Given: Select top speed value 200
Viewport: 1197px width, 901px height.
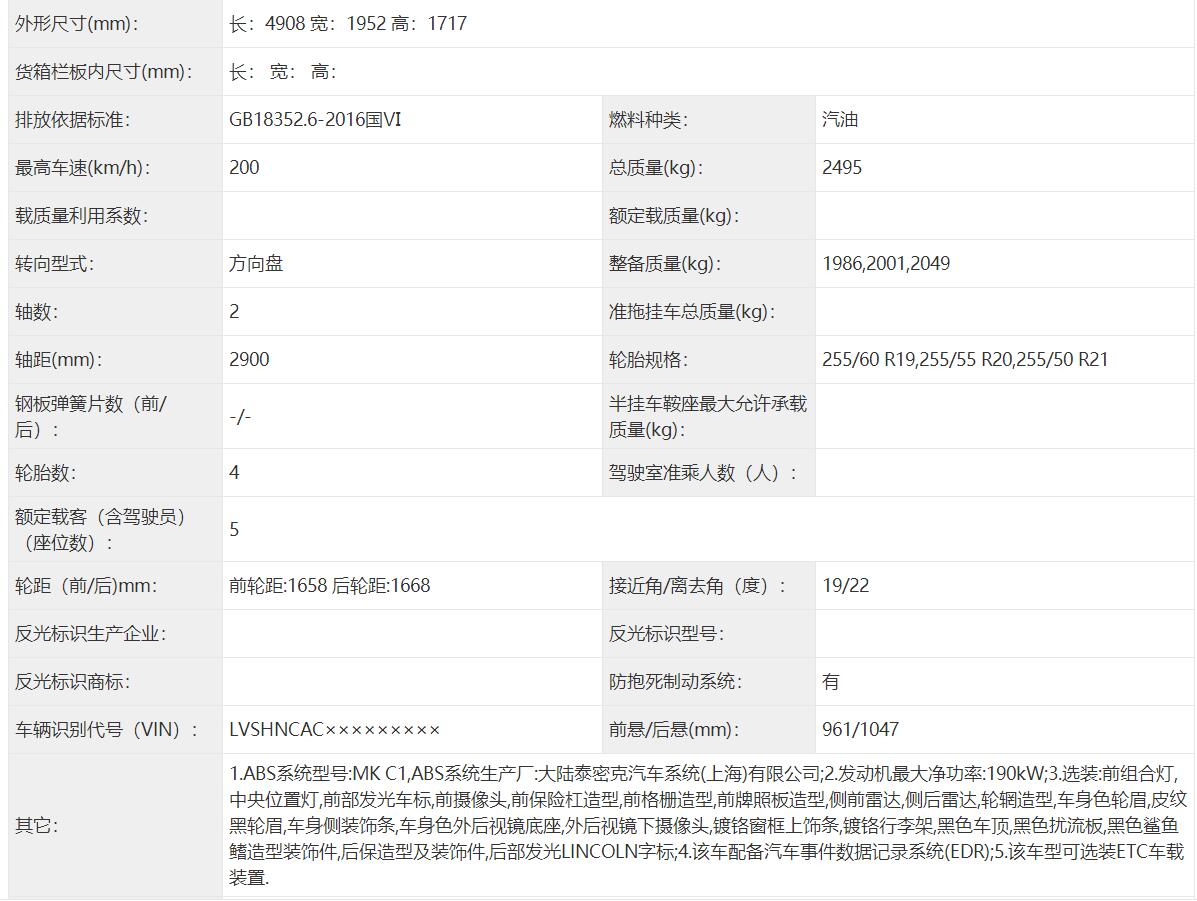Looking at the screenshot, I should point(244,168).
